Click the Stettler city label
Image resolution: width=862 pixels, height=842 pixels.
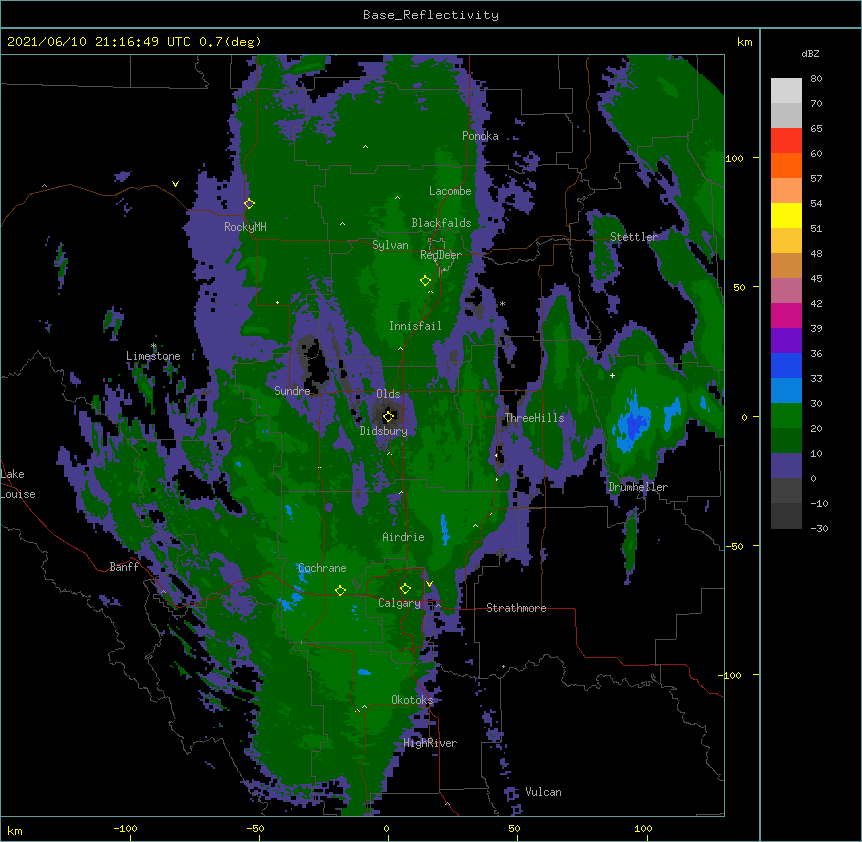coord(634,237)
